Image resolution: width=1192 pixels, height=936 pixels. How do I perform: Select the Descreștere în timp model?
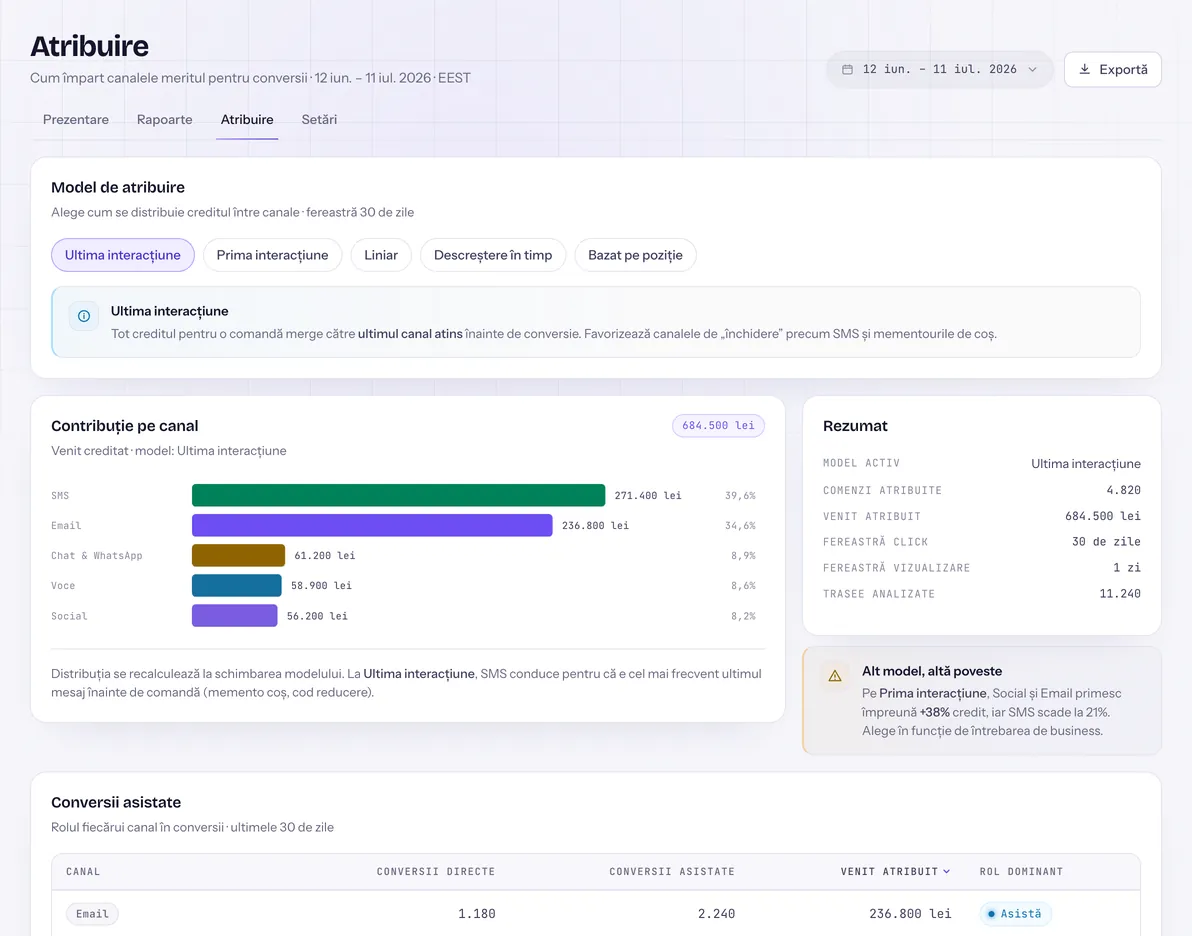point(493,255)
